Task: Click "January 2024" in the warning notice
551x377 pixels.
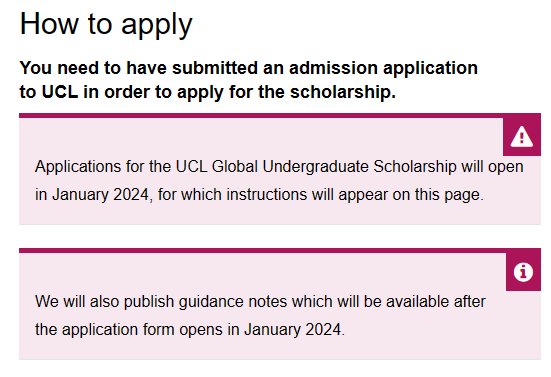Action: coord(101,195)
